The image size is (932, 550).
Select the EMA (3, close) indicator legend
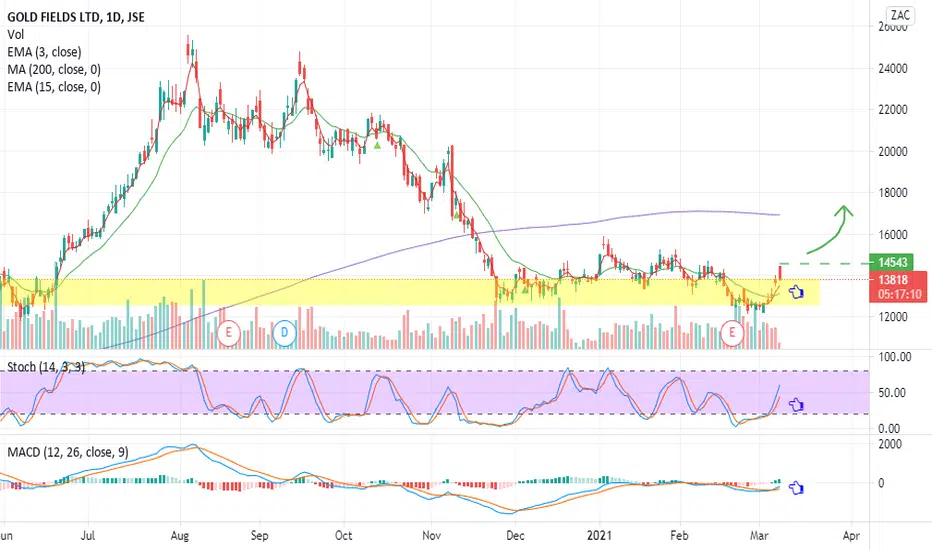point(45,52)
